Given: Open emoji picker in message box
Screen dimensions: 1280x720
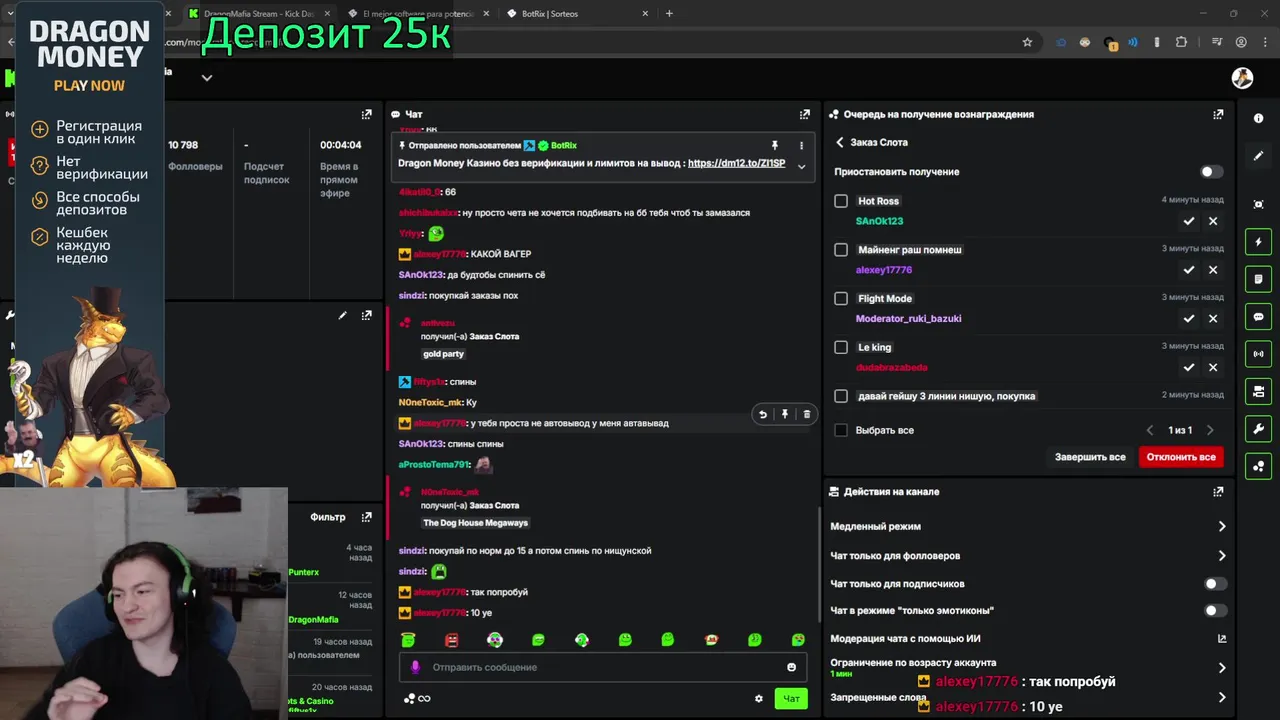Looking at the screenshot, I should pos(791,667).
